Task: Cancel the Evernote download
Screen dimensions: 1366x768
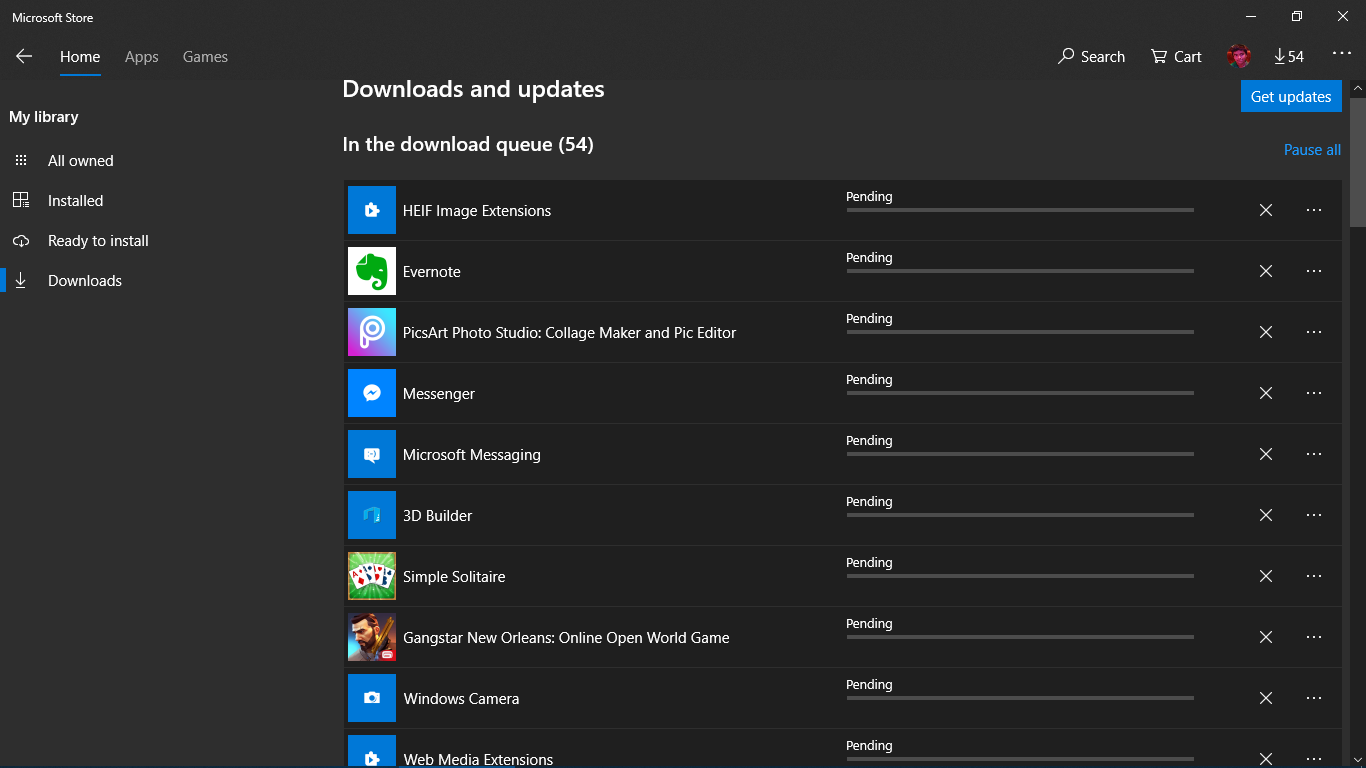Action: point(1266,271)
